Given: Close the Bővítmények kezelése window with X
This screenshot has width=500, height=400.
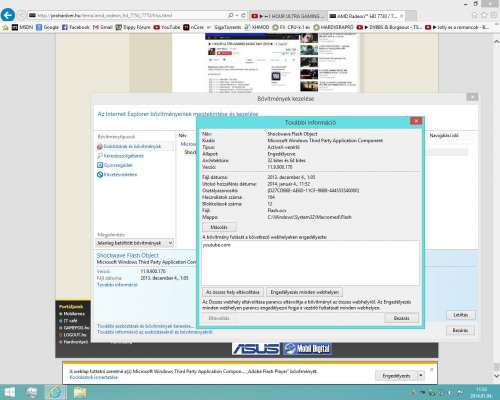Looking at the screenshot, I should coord(472,97).
